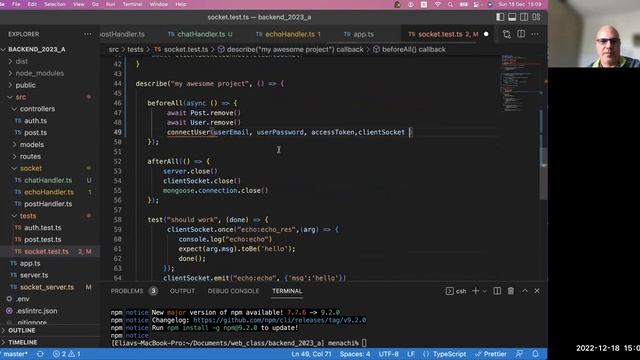Switch to echoHandler.ts editor tab
The width and height of the screenshot is (640, 360).
(x=288, y=34)
